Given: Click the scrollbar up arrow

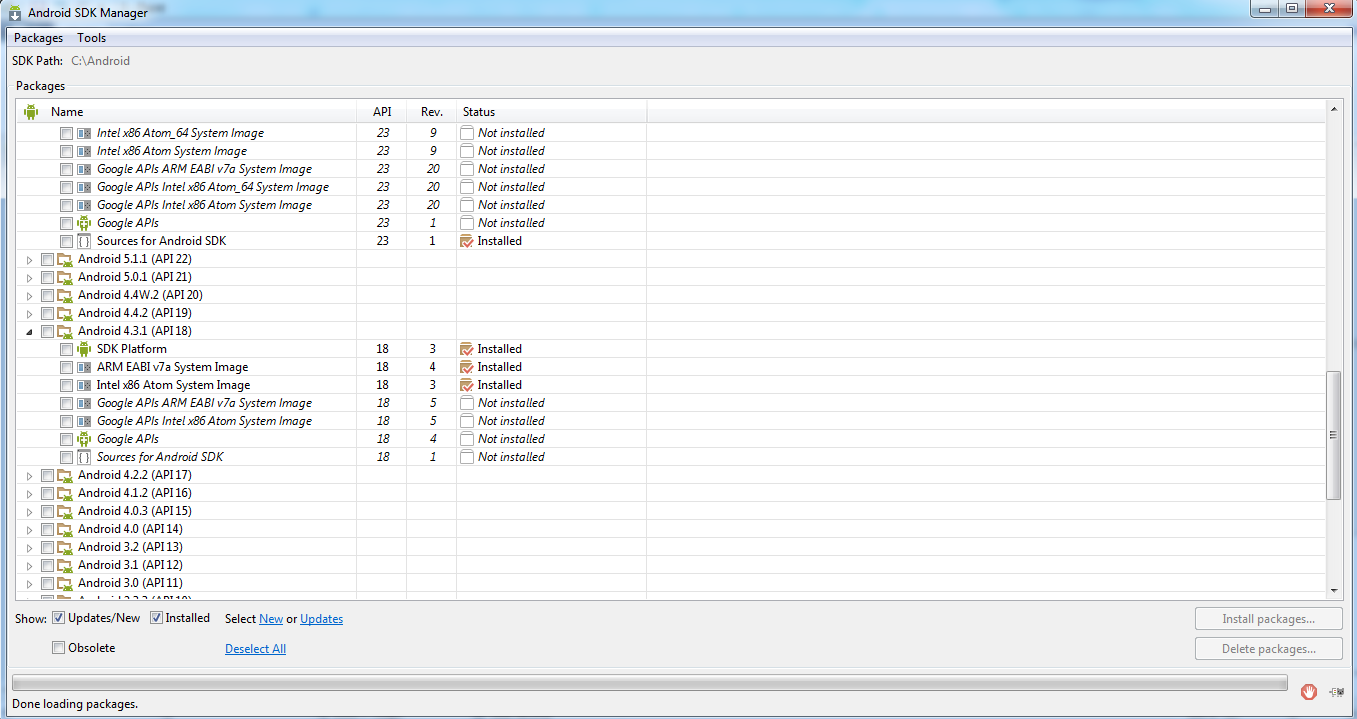Looking at the screenshot, I should point(1333,108).
